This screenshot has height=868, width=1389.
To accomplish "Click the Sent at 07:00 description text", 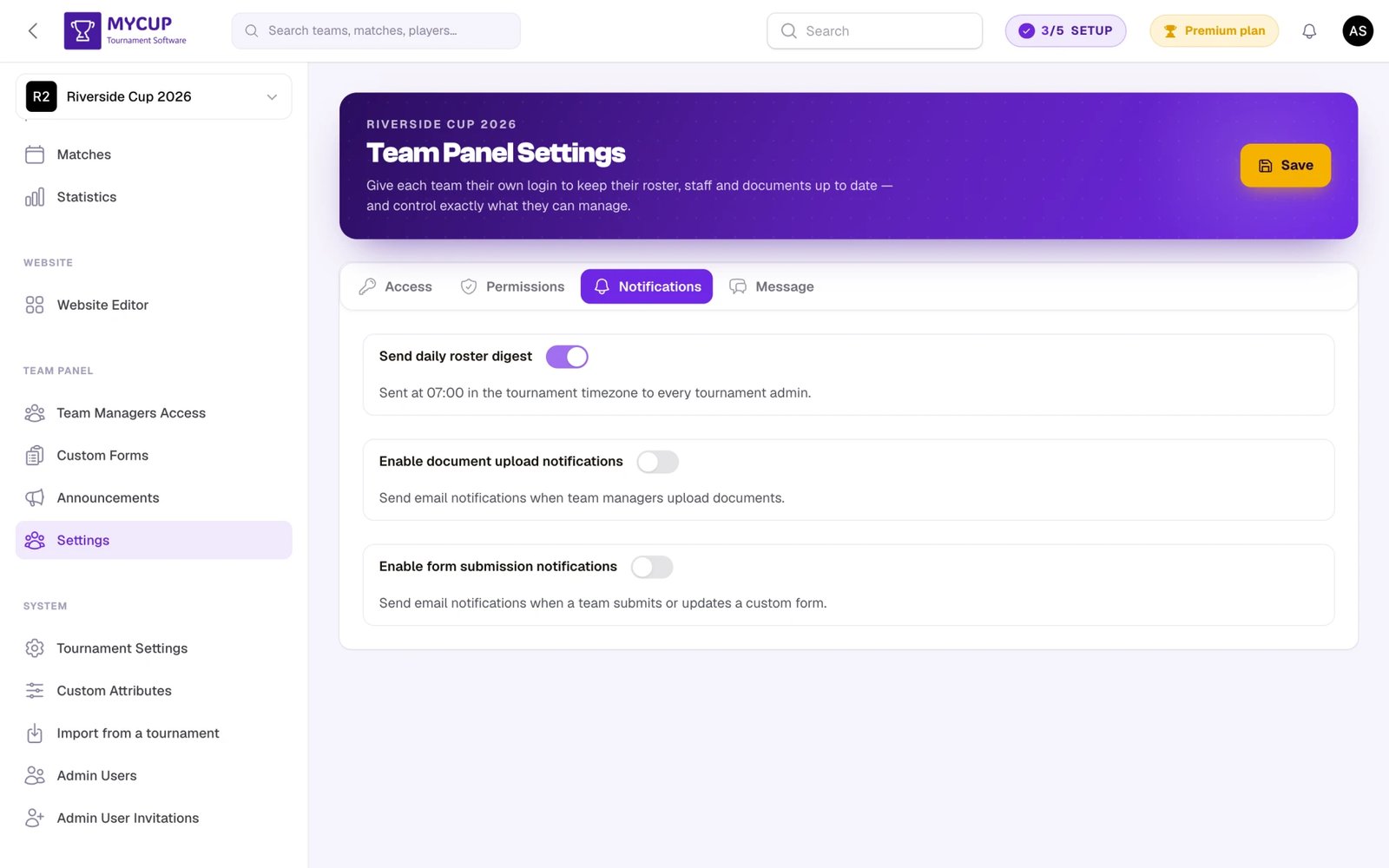I will coord(595,393).
